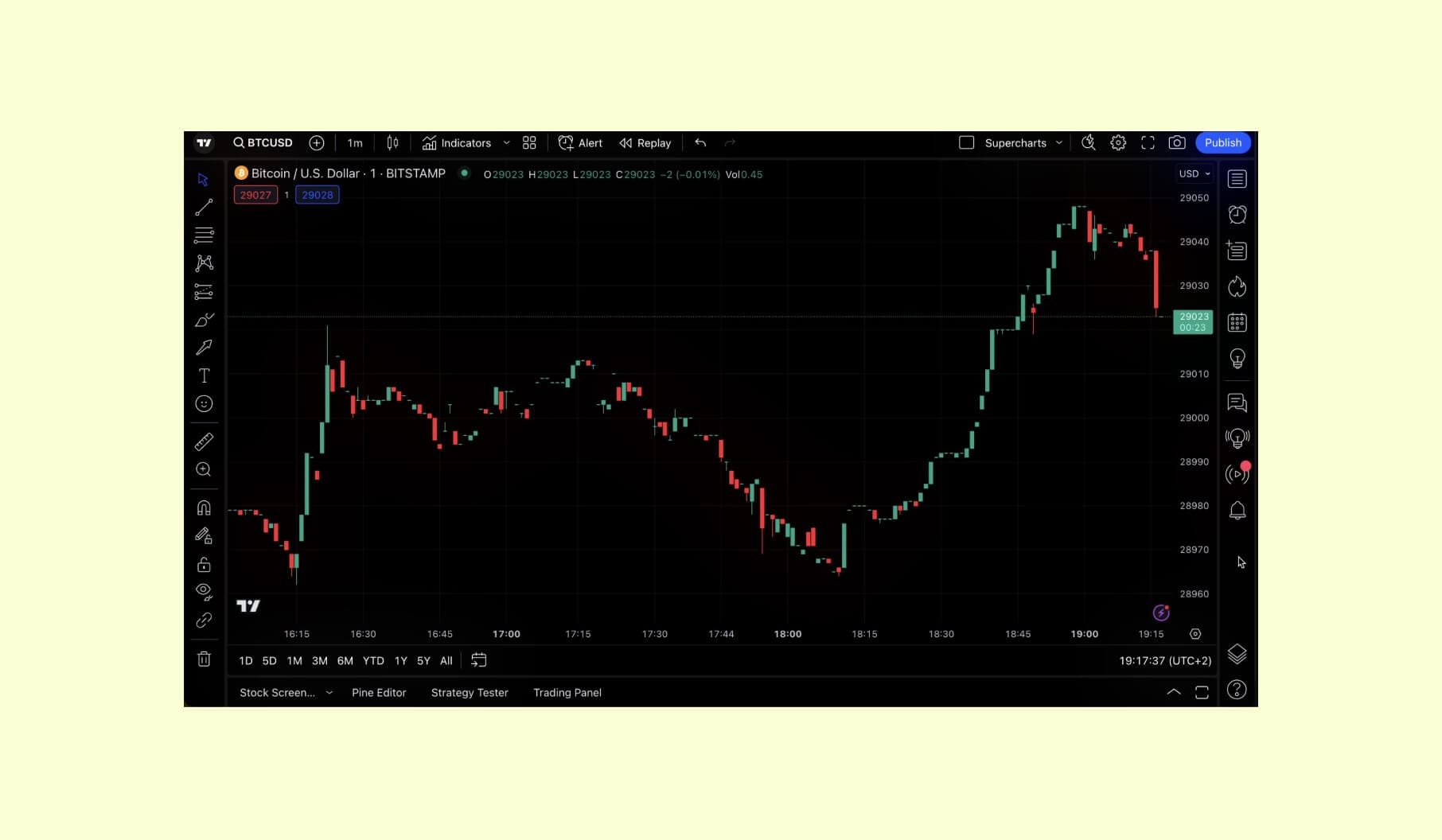This screenshot has height=840, width=1442.
Task: Toggle magnet snapping mode
Action: (204, 507)
